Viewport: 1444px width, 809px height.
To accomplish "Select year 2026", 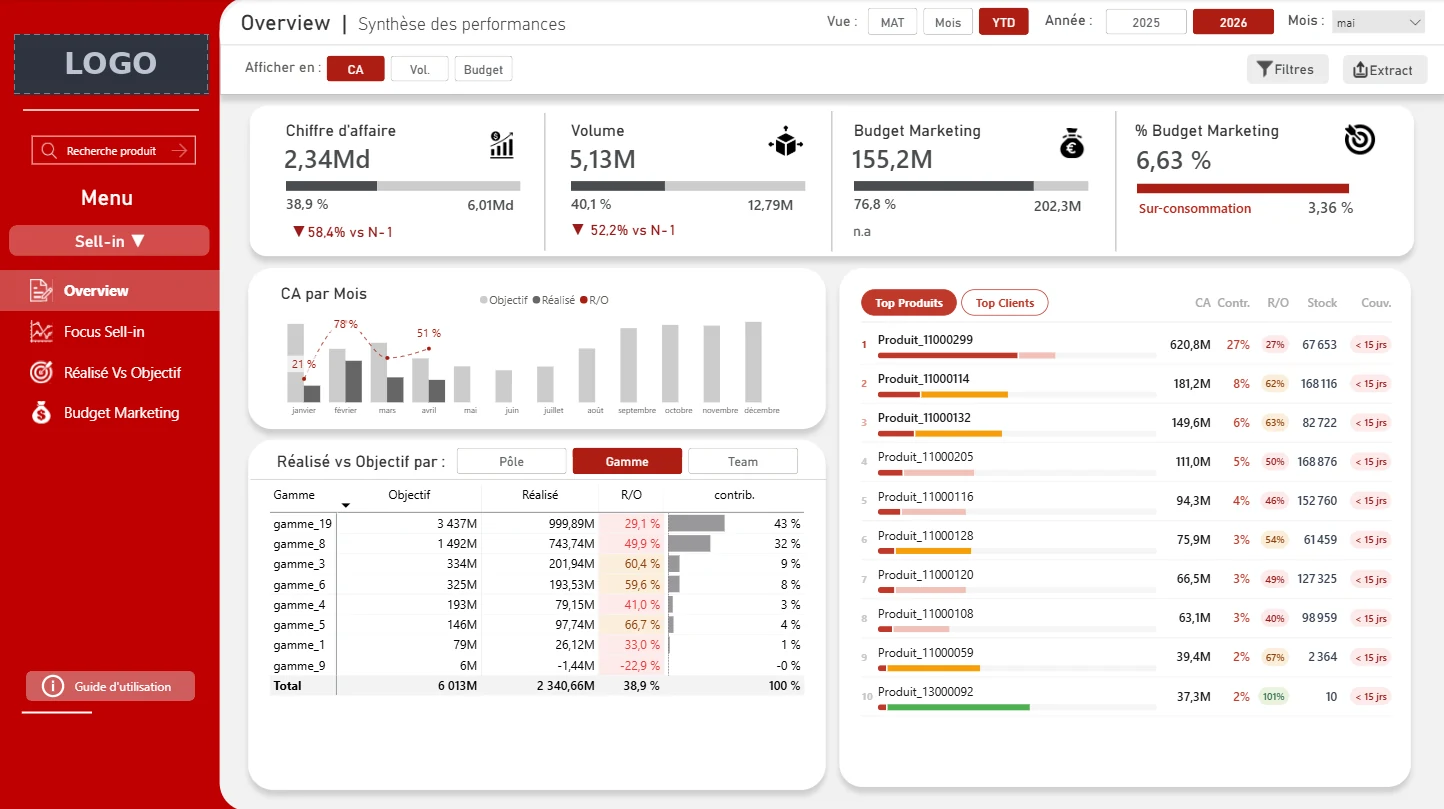I will pos(1233,22).
